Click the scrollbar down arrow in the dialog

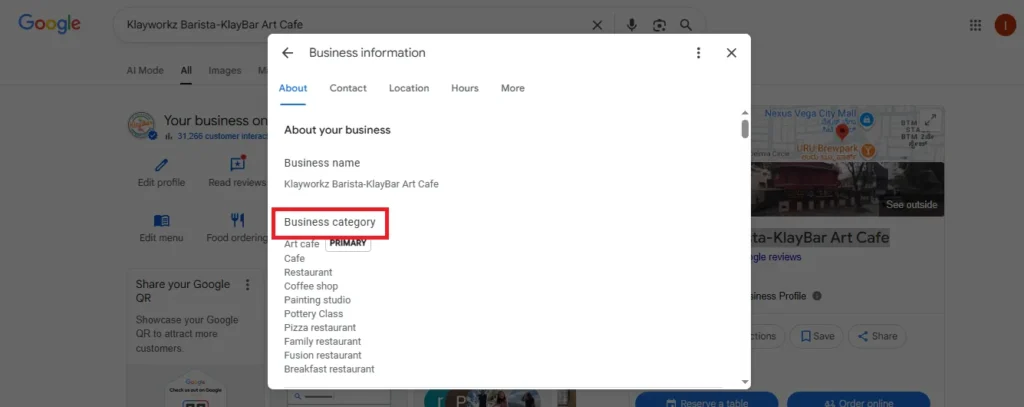pyautogui.click(x=744, y=382)
